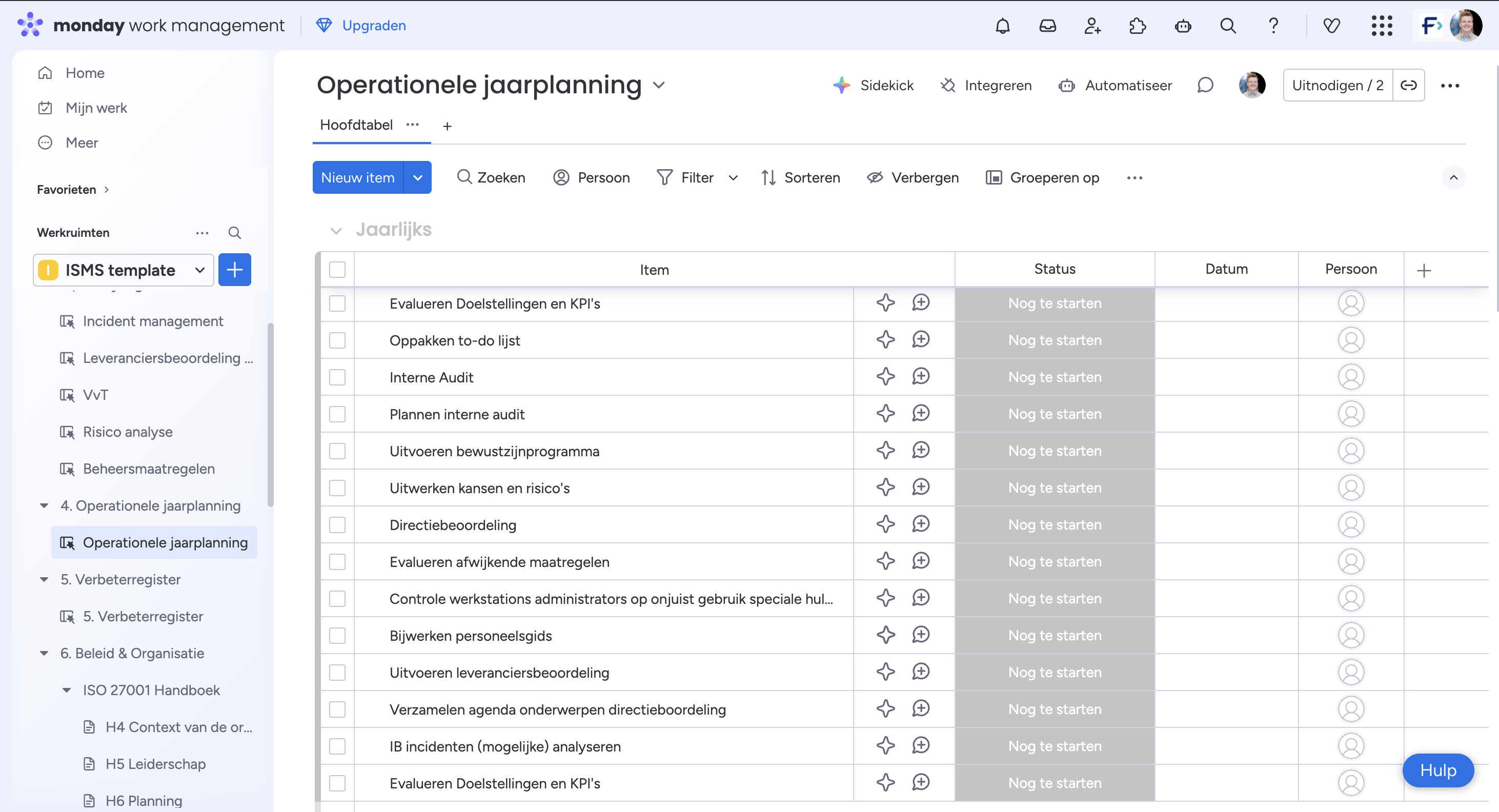Click the invite members icon in top bar
This screenshot has height=812, width=1499.
pyautogui.click(x=1092, y=26)
